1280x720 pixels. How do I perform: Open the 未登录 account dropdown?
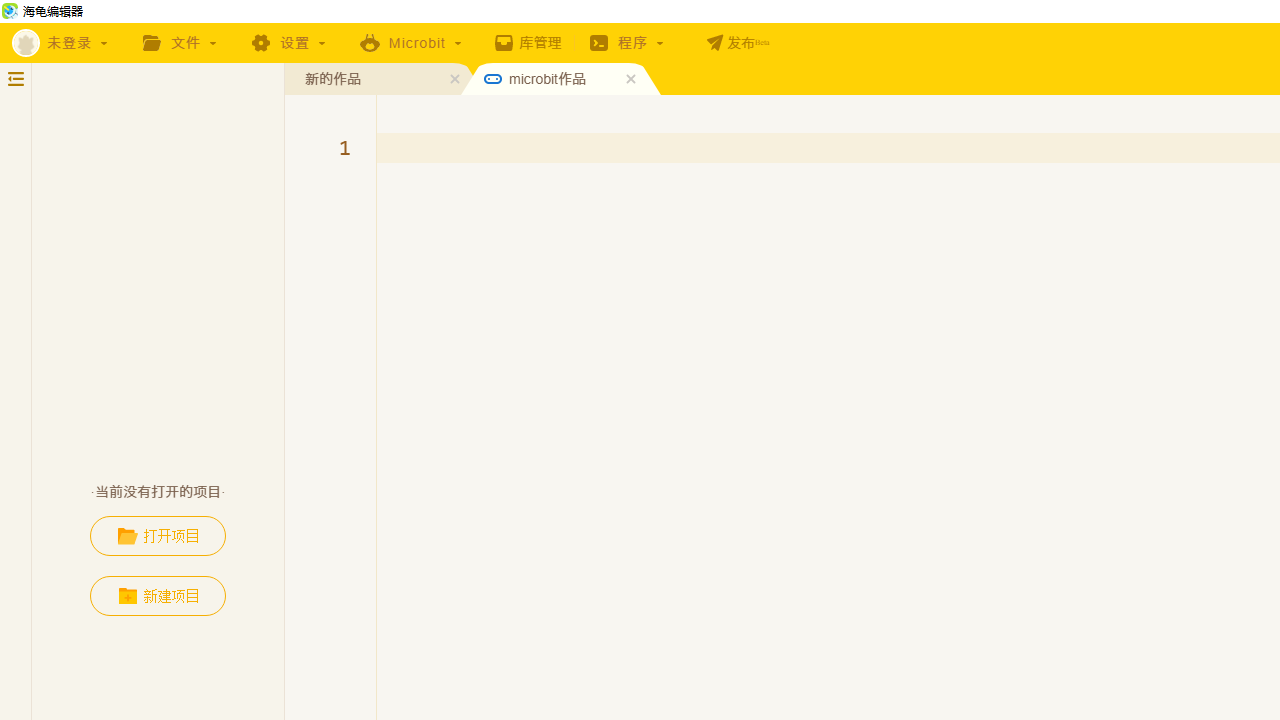point(75,43)
